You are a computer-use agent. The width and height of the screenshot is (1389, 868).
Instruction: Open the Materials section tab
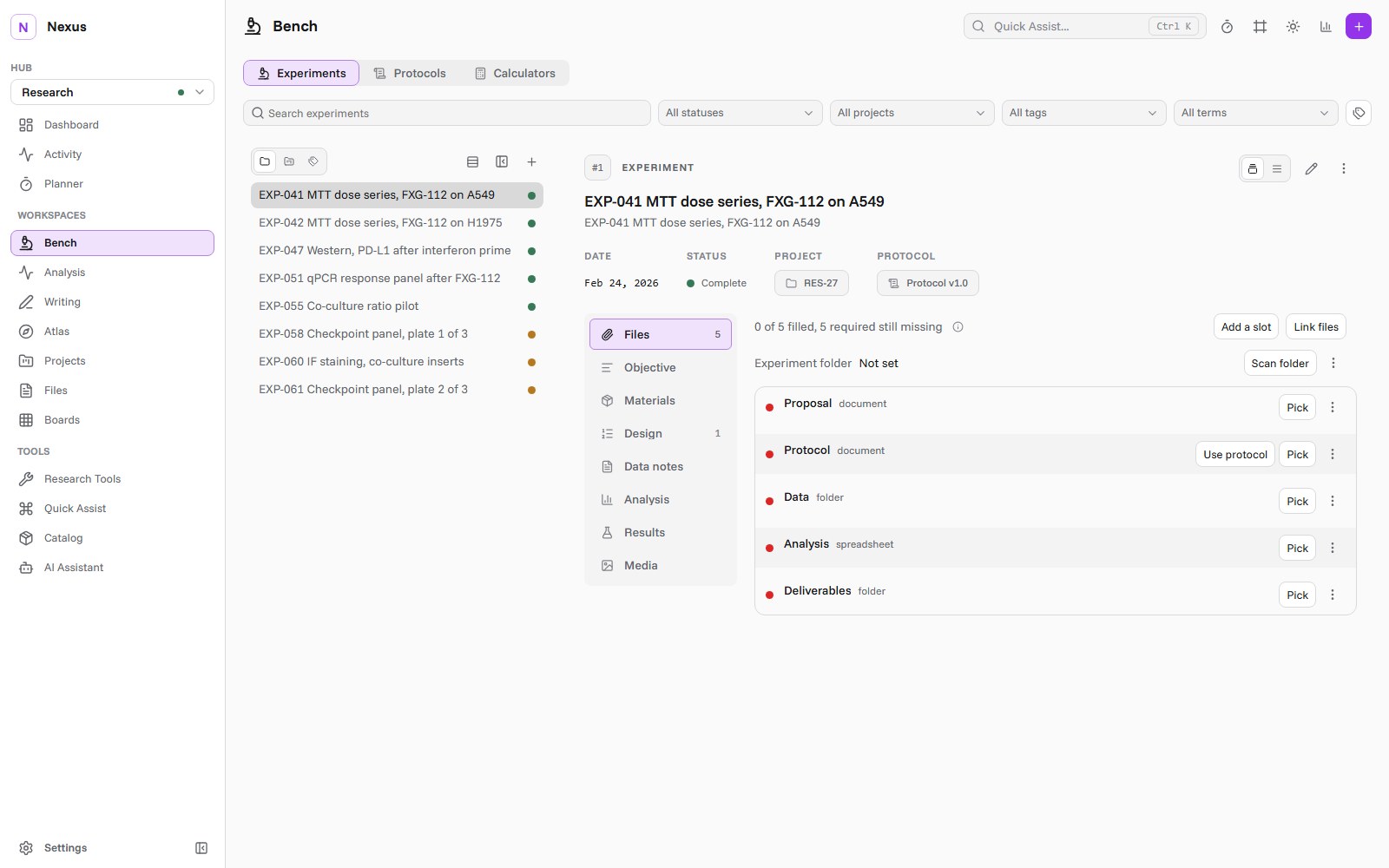click(661, 401)
